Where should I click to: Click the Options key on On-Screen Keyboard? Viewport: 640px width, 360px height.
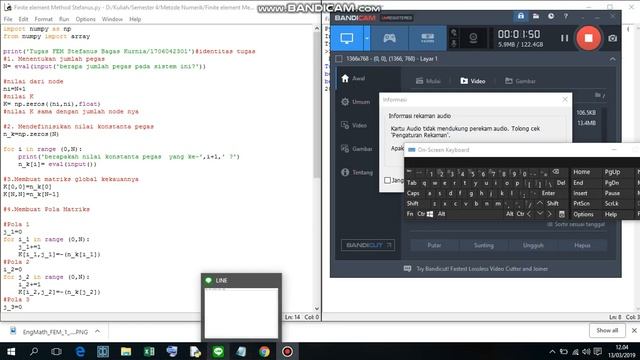click(583, 214)
